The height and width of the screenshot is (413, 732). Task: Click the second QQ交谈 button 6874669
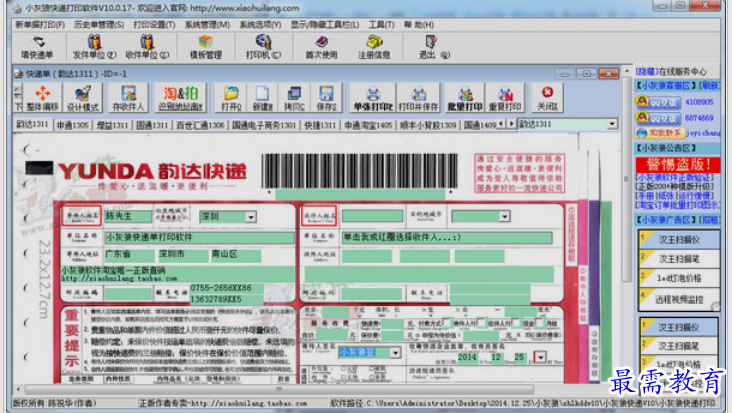click(658, 118)
